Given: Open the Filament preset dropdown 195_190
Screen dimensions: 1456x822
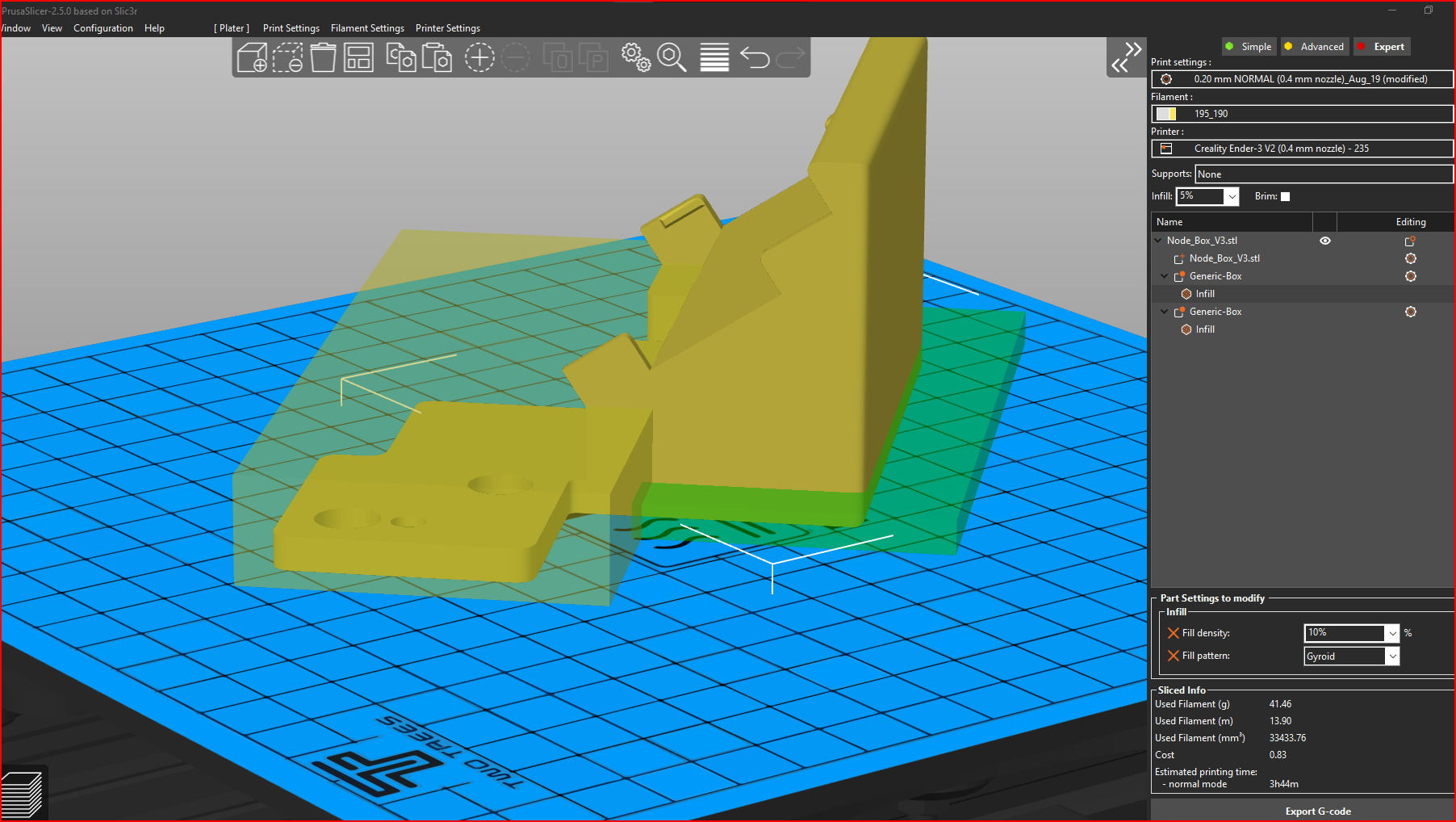Looking at the screenshot, I should pyautogui.click(x=1302, y=114).
